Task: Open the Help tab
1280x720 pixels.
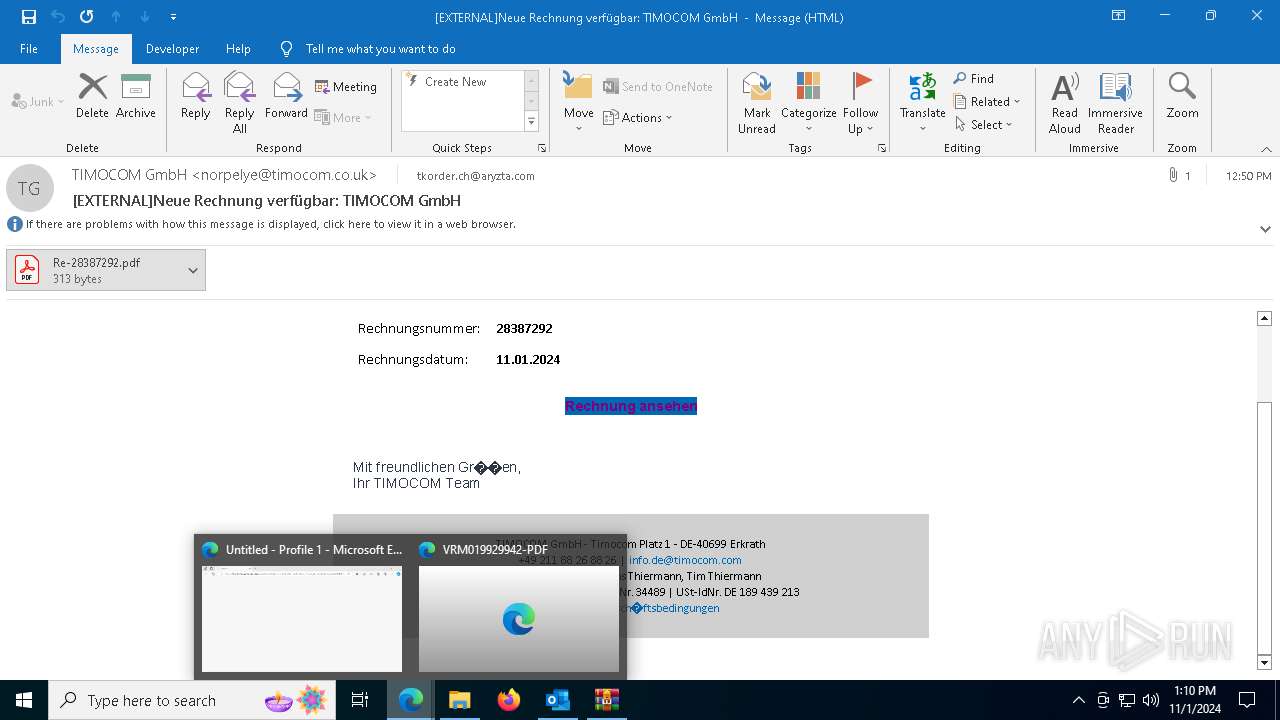Action: (x=238, y=49)
